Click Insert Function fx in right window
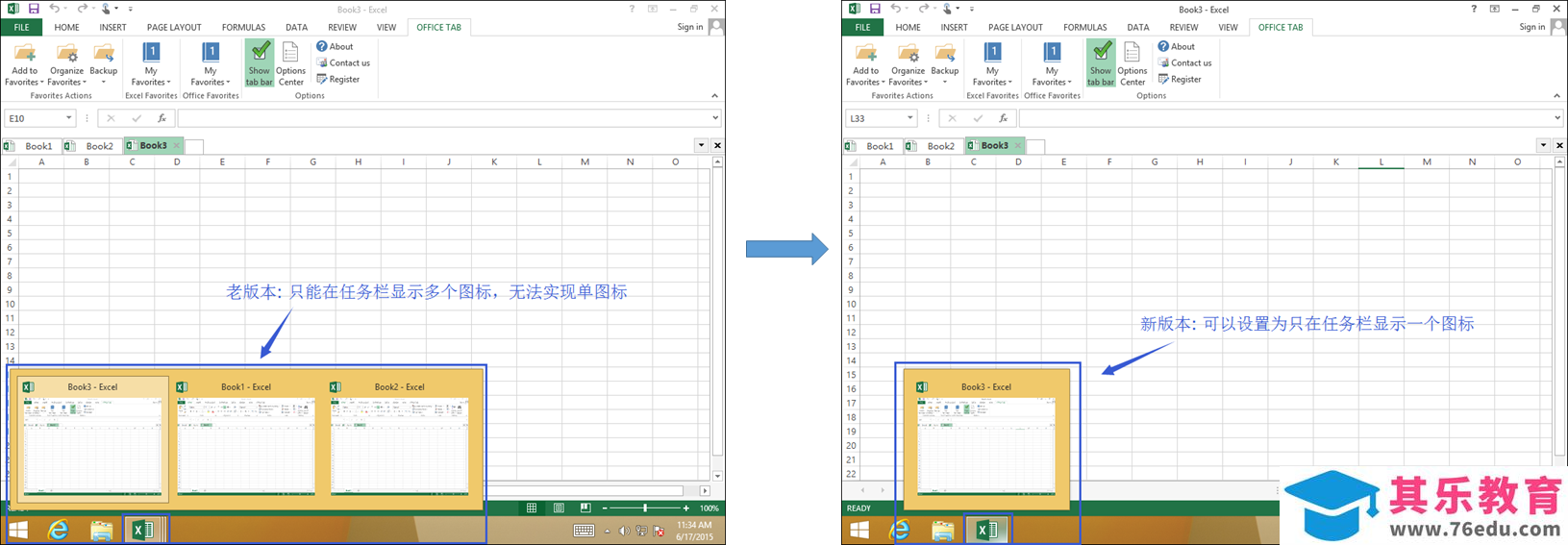 click(1003, 118)
